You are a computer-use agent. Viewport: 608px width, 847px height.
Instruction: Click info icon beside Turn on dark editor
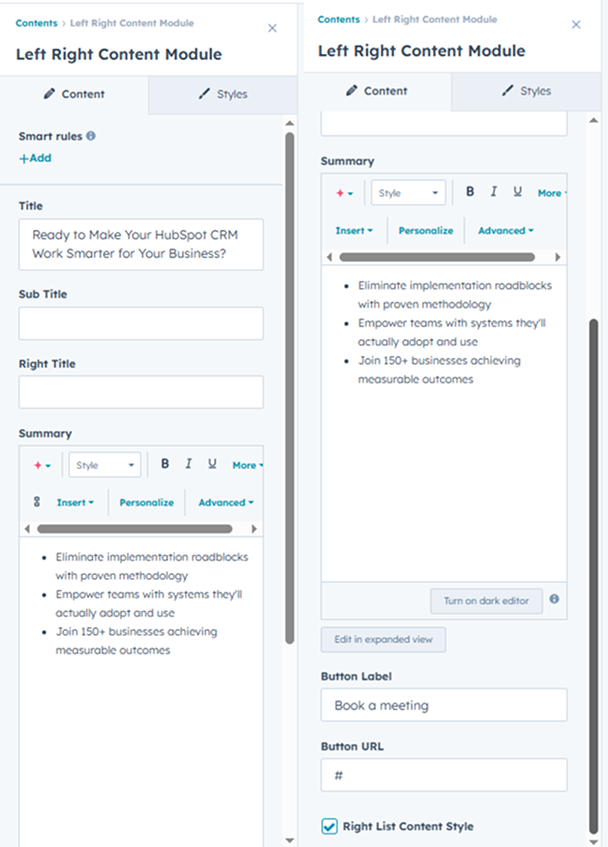tap(554, 599)
